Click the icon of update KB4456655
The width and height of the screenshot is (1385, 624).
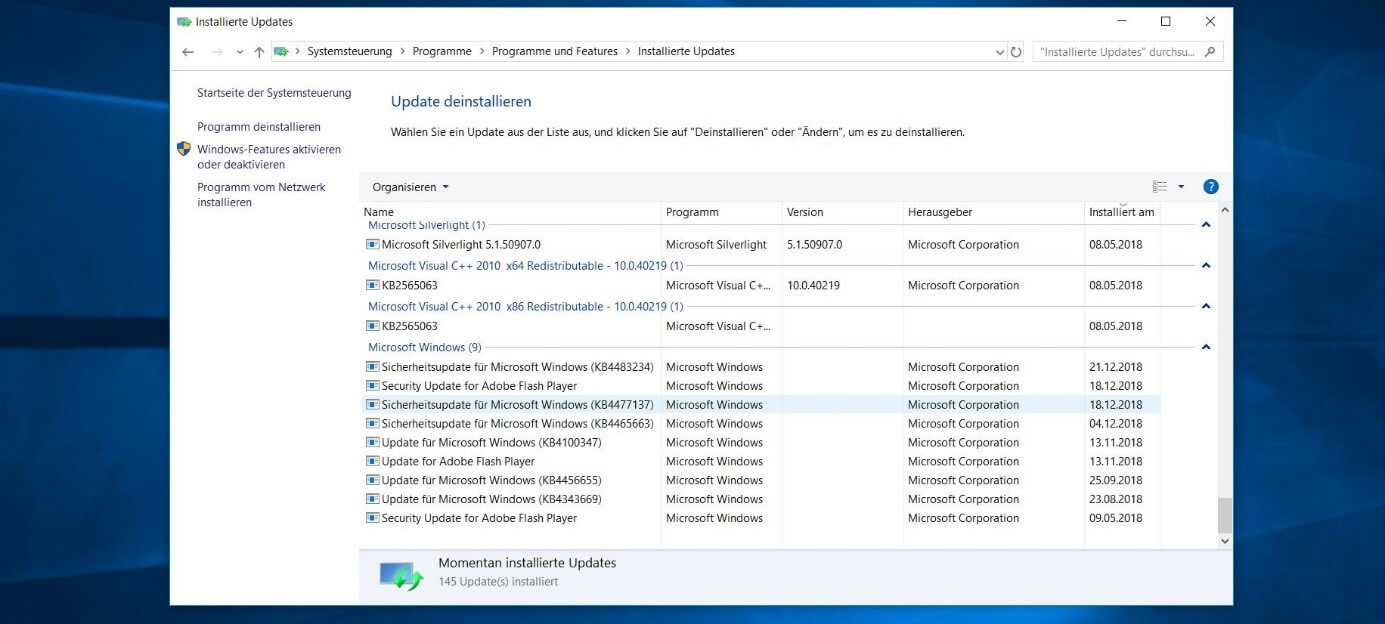(372, 481)
